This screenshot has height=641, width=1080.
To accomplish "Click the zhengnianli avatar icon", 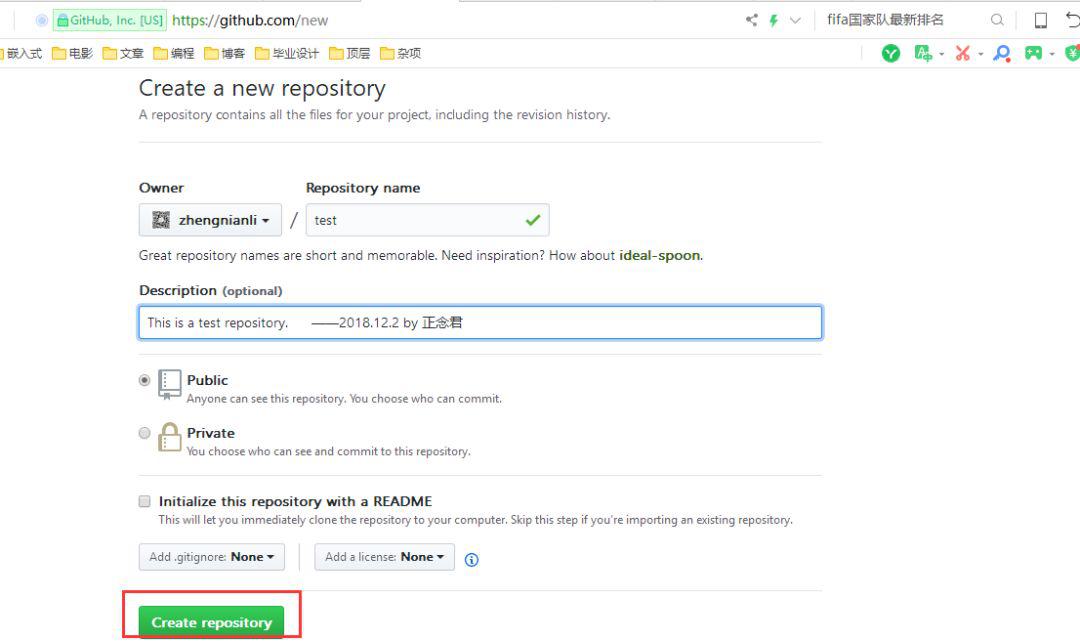I will (160, 220).
